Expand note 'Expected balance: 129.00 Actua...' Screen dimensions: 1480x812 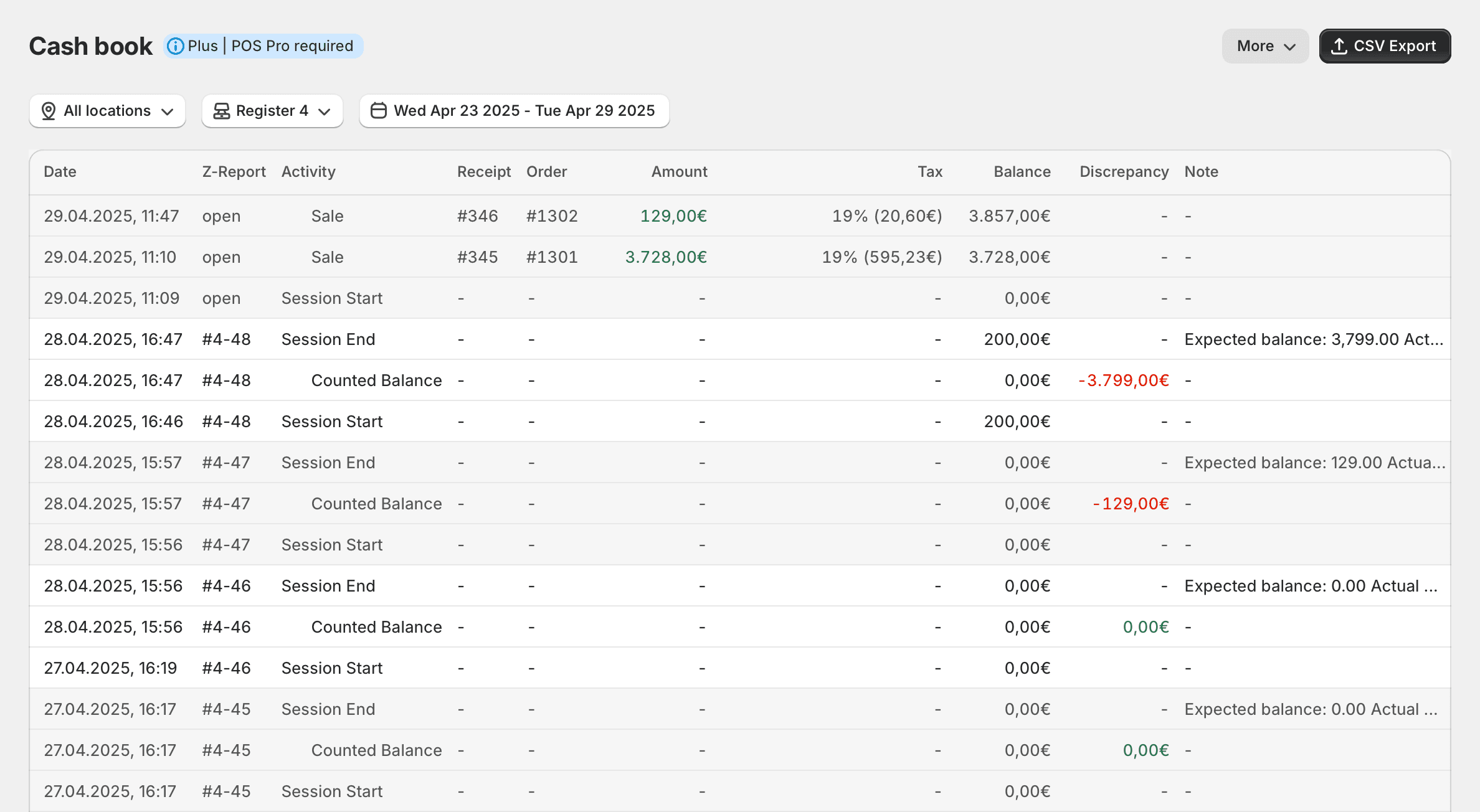[1314, 463]
